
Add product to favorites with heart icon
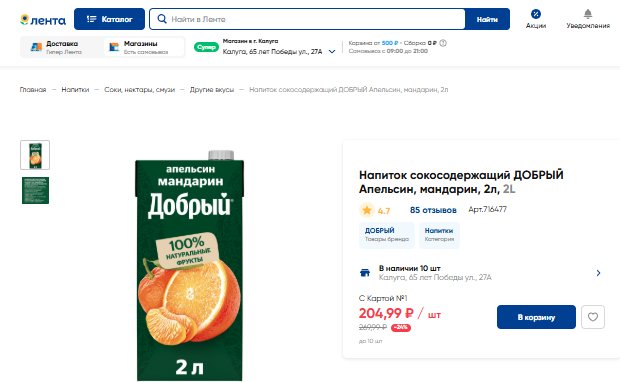593,317
